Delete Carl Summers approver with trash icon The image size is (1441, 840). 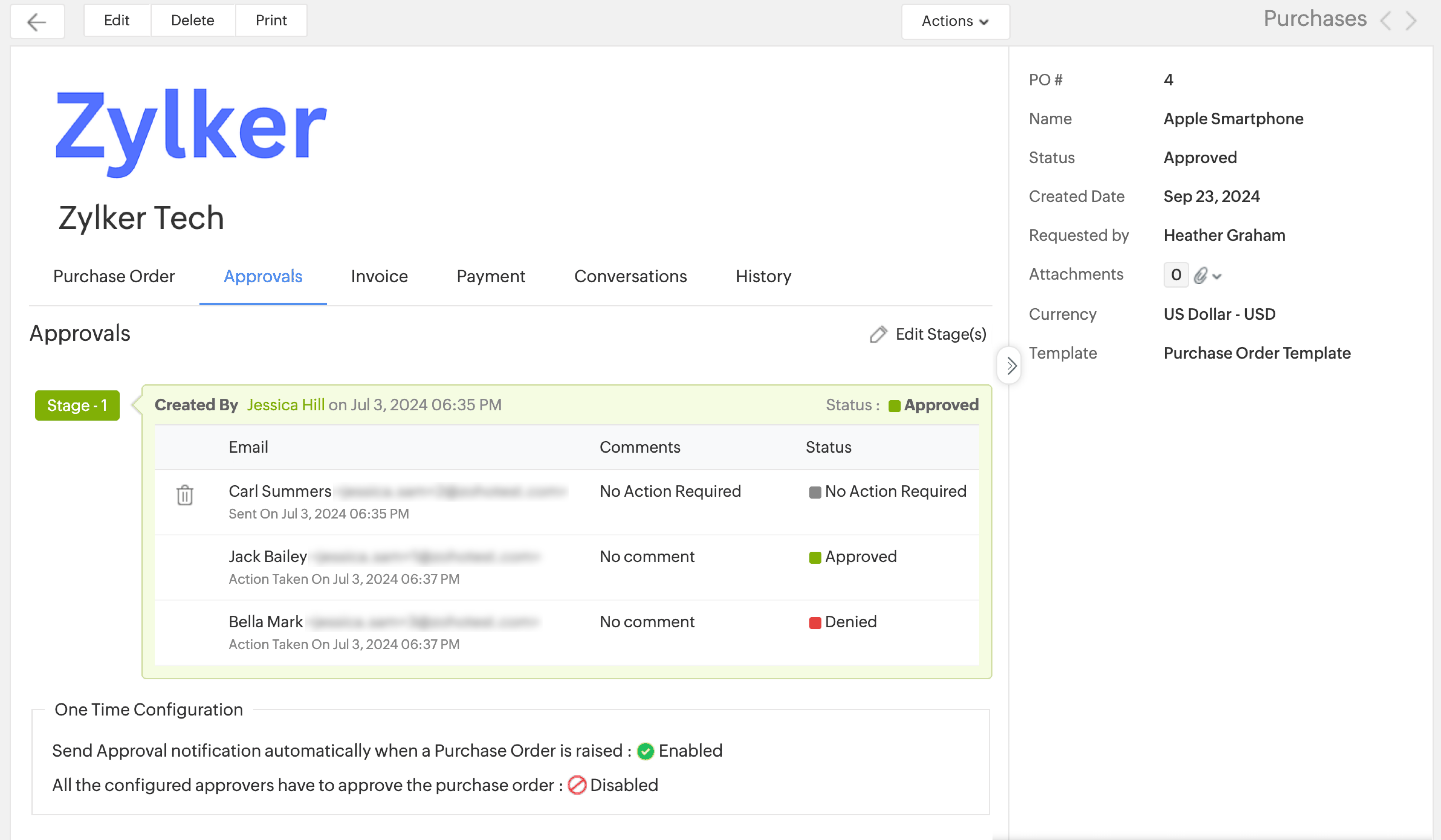click(185, 495)
